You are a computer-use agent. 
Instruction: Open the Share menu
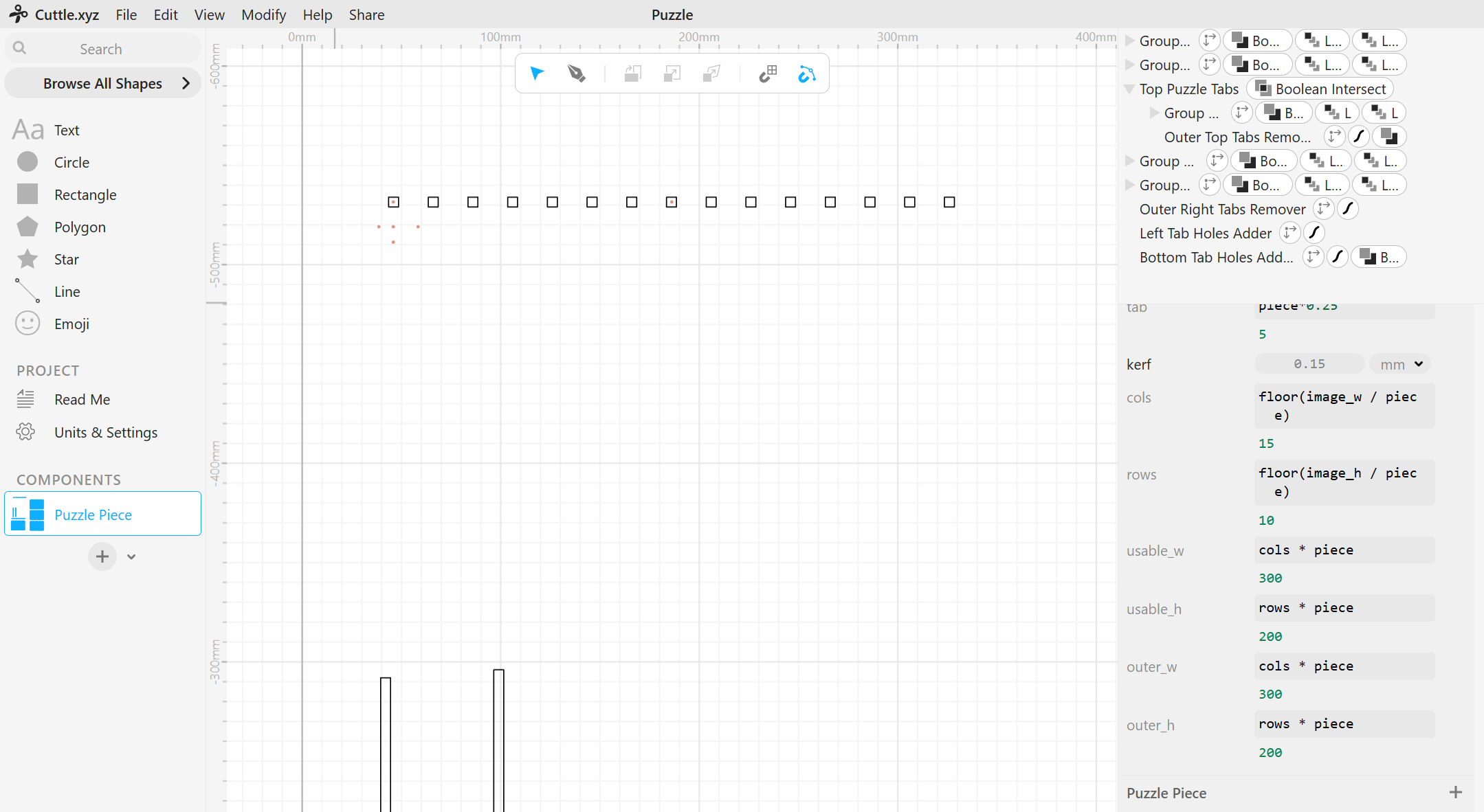366,14
